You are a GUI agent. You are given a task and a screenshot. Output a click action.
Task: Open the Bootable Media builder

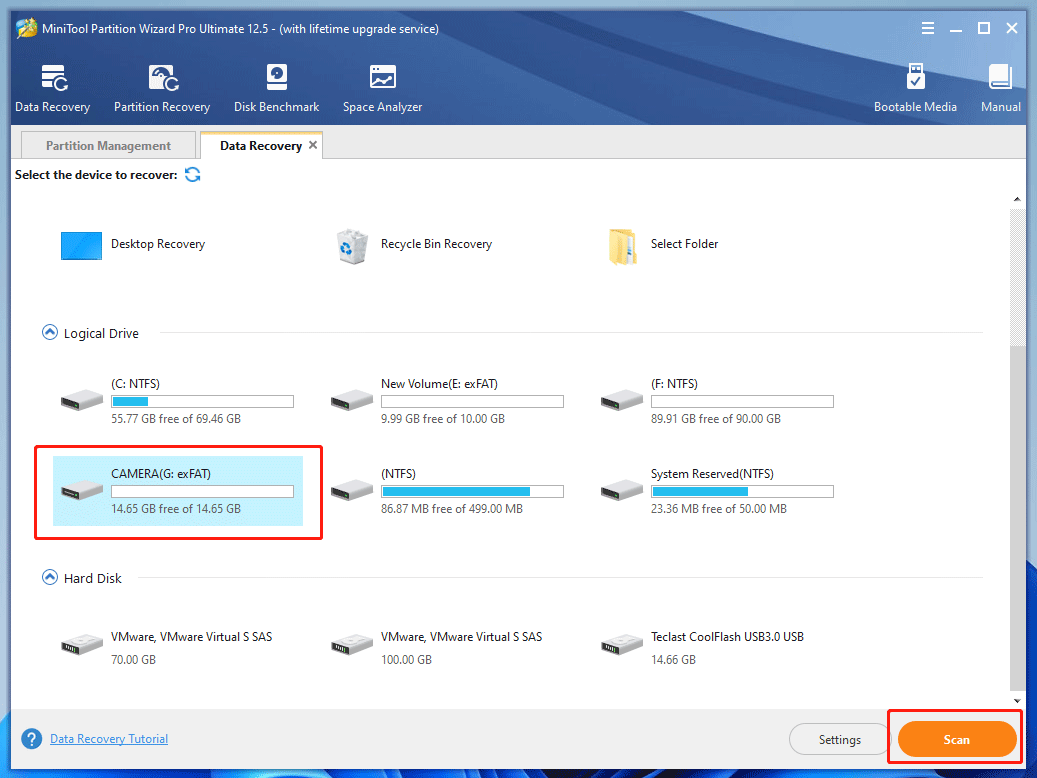915,89
